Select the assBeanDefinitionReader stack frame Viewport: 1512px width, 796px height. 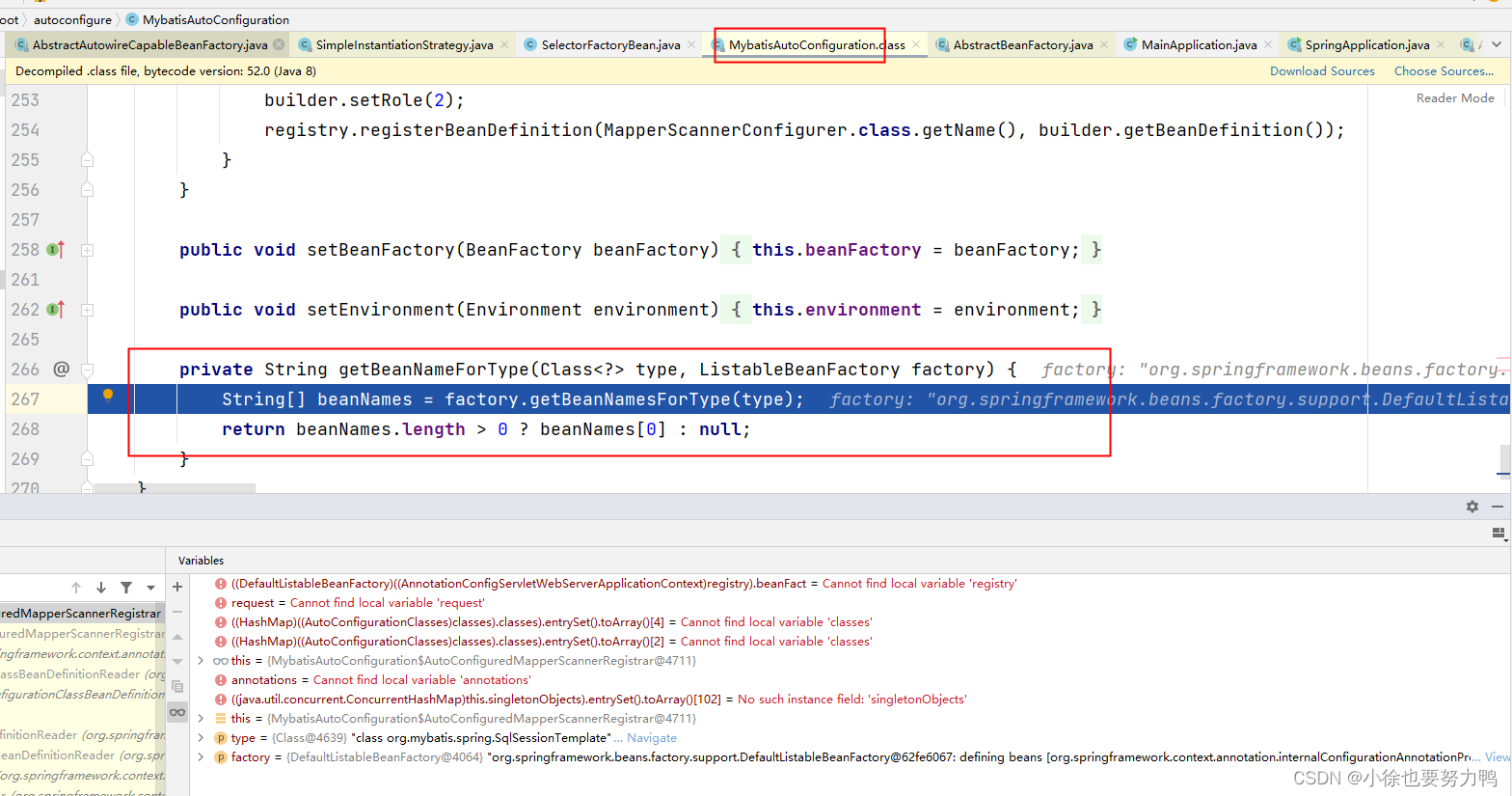(82, 674)
